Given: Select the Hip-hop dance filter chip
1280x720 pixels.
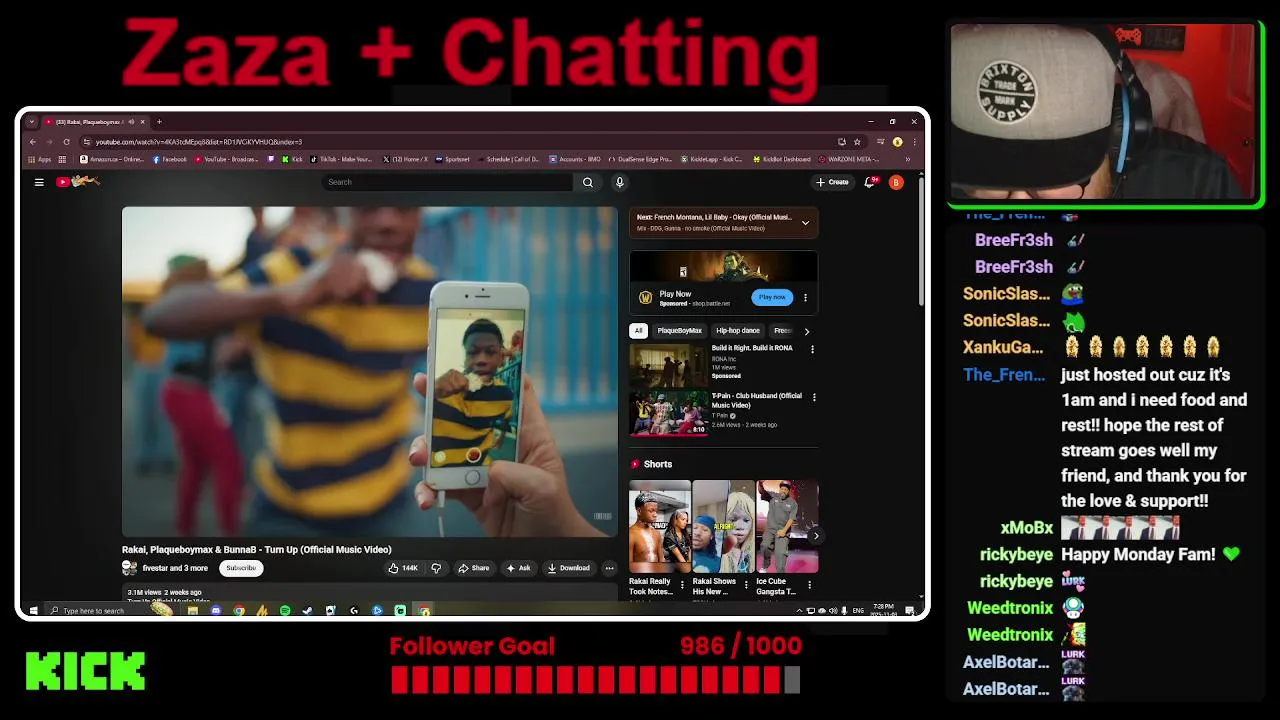Looking at the screenshot, I should [x=738, y=331].
